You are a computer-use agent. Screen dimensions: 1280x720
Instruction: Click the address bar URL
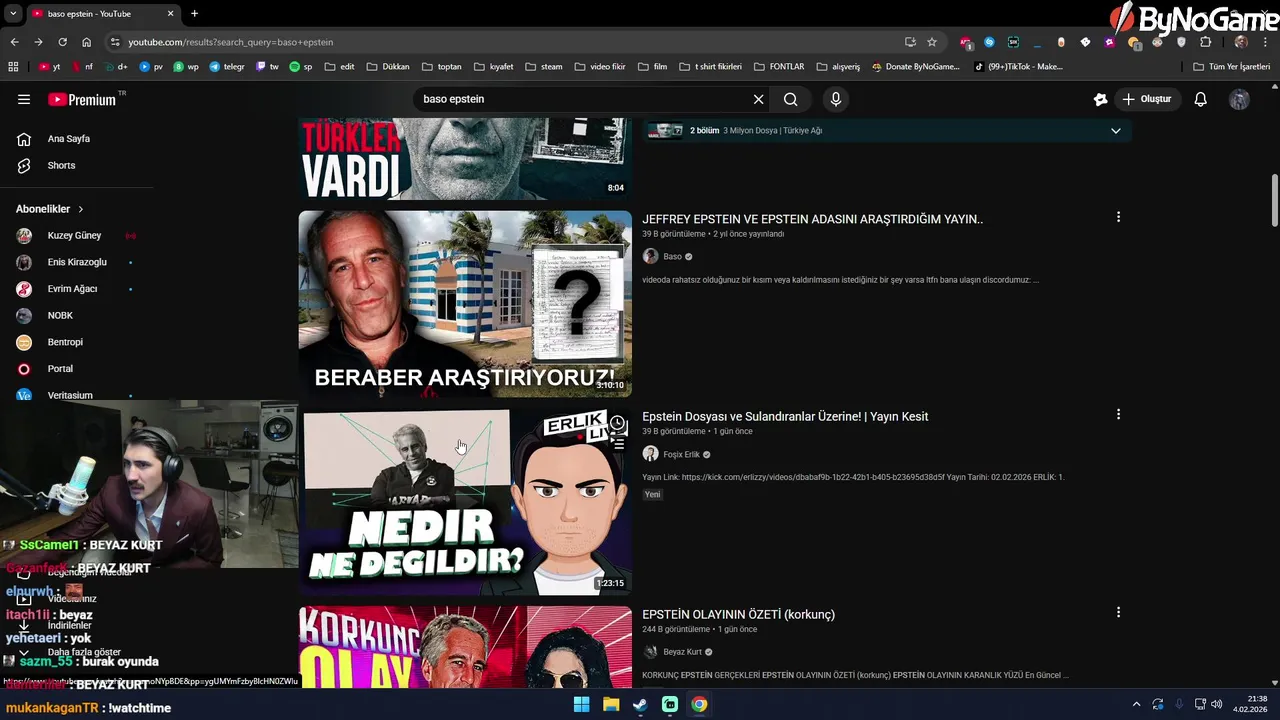(231, 42)
